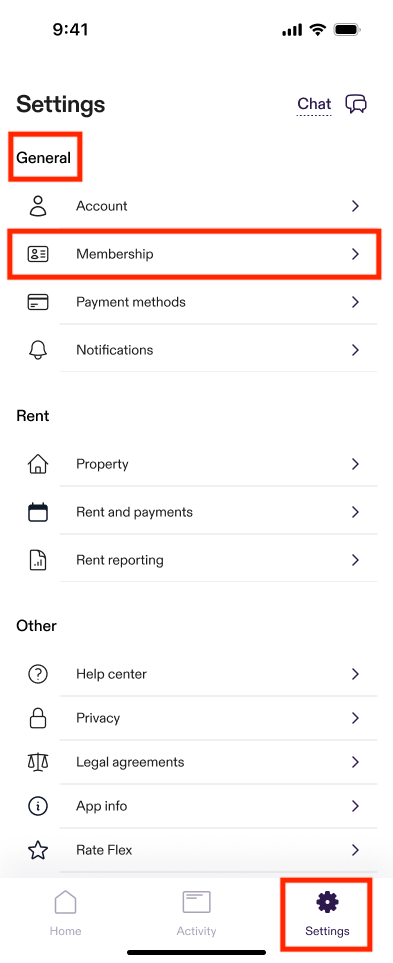Tap the Rent reporting document icon
The image size is (393, 963).
coord(38,560)
